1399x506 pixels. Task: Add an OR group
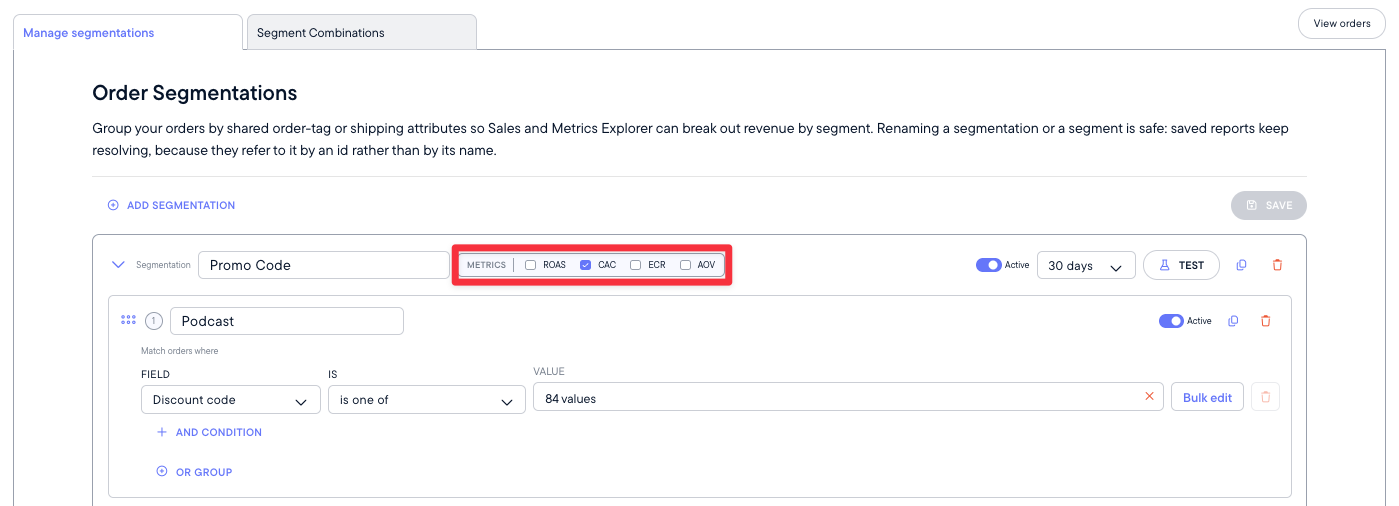[x=194, y=472]
